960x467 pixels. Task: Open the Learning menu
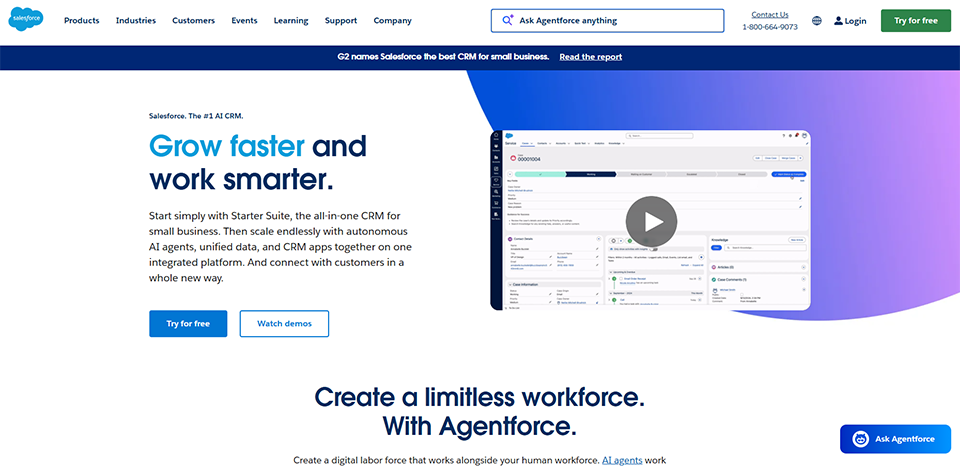(x=291, y=20)
